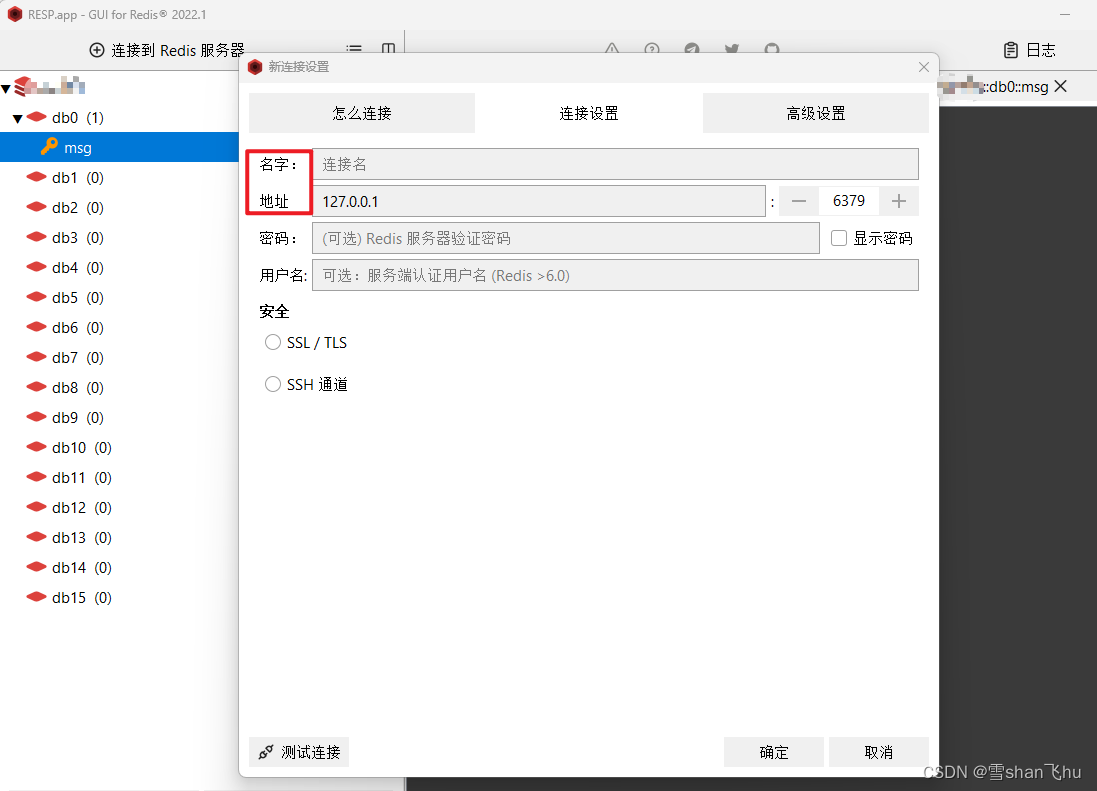
Task: Click the report issue warning icon
Action: [612, 50]
